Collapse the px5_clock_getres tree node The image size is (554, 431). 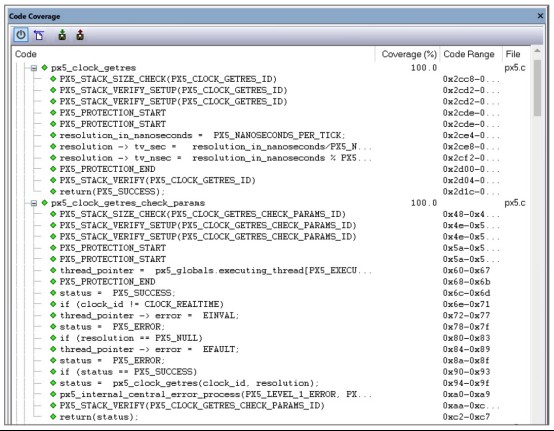point(34,68)
